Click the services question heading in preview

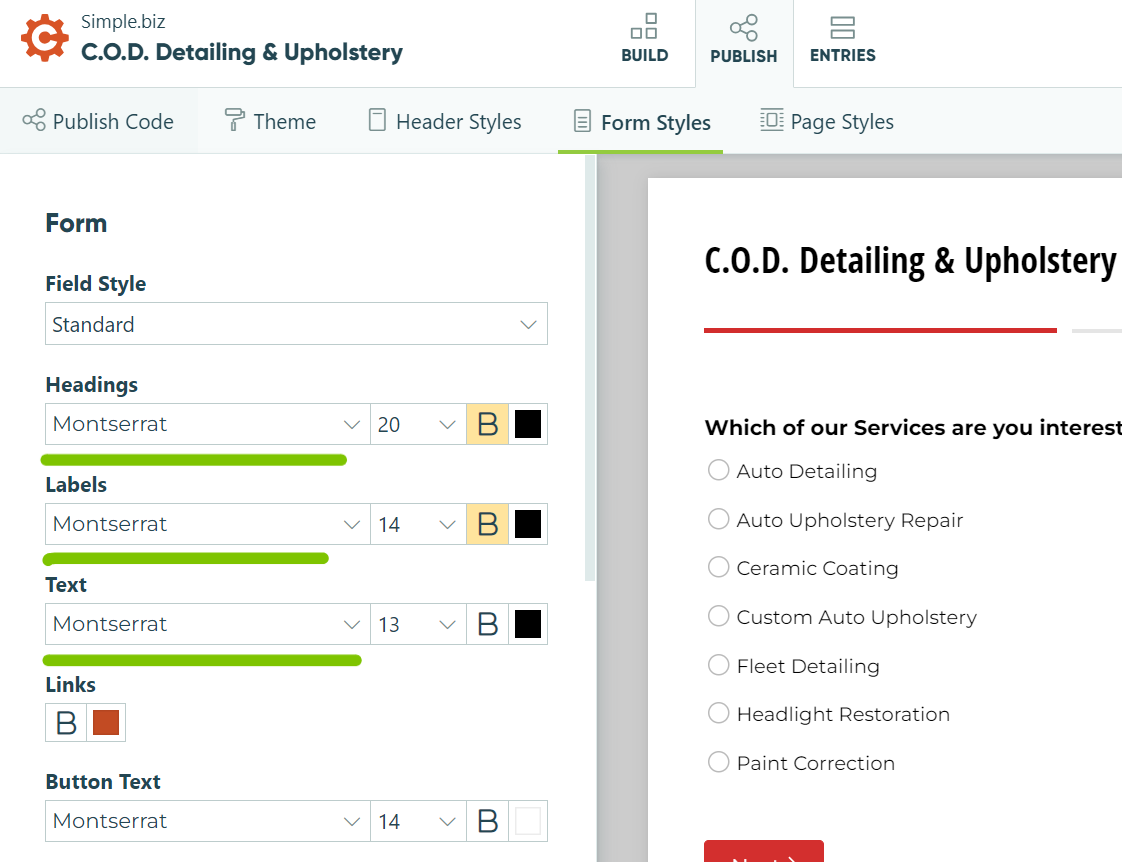tap(913, 427)
